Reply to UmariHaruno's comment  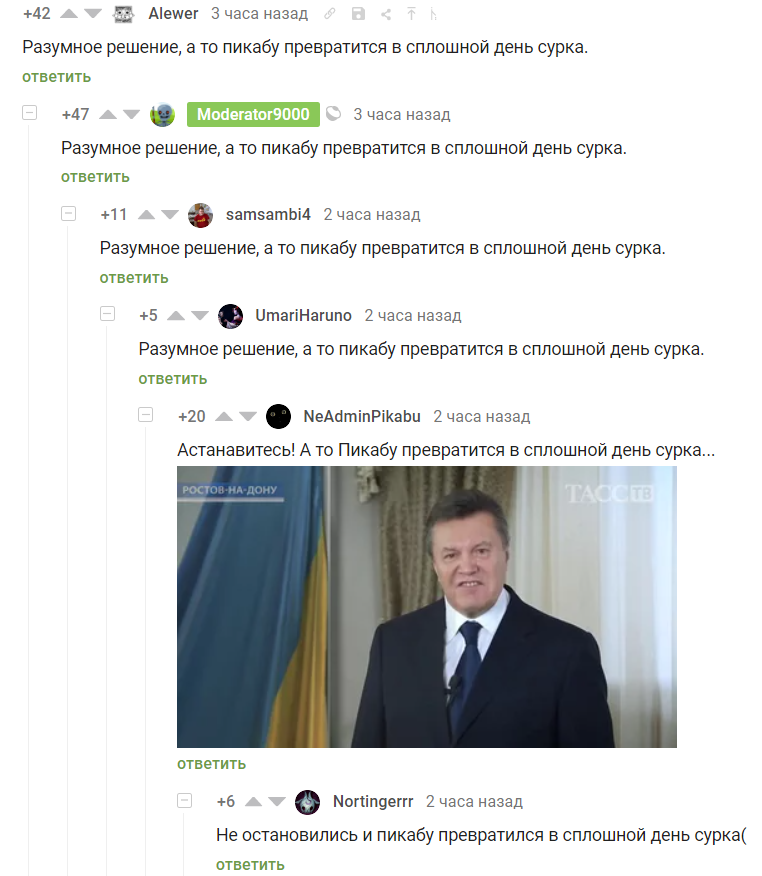click(x=173, y=379)
